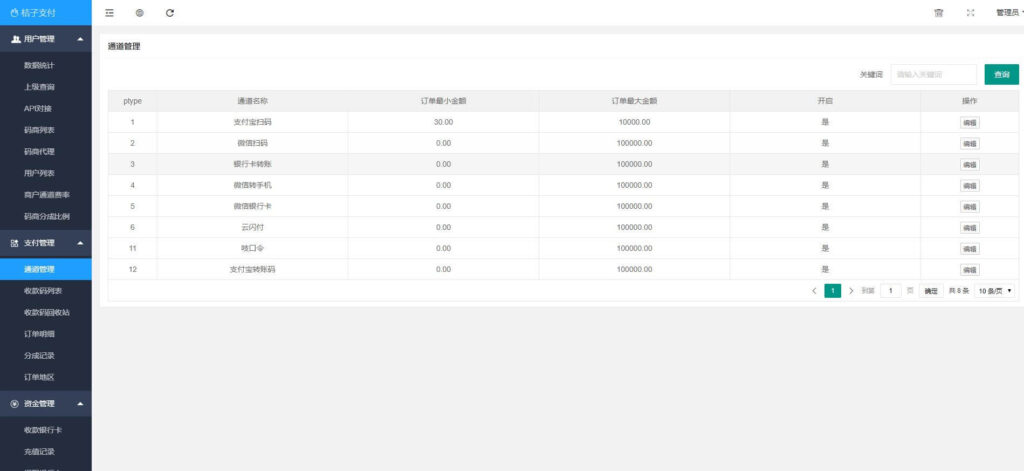
Task: Click the theme icon beside fullscreen icon
Action: [938, 13]
